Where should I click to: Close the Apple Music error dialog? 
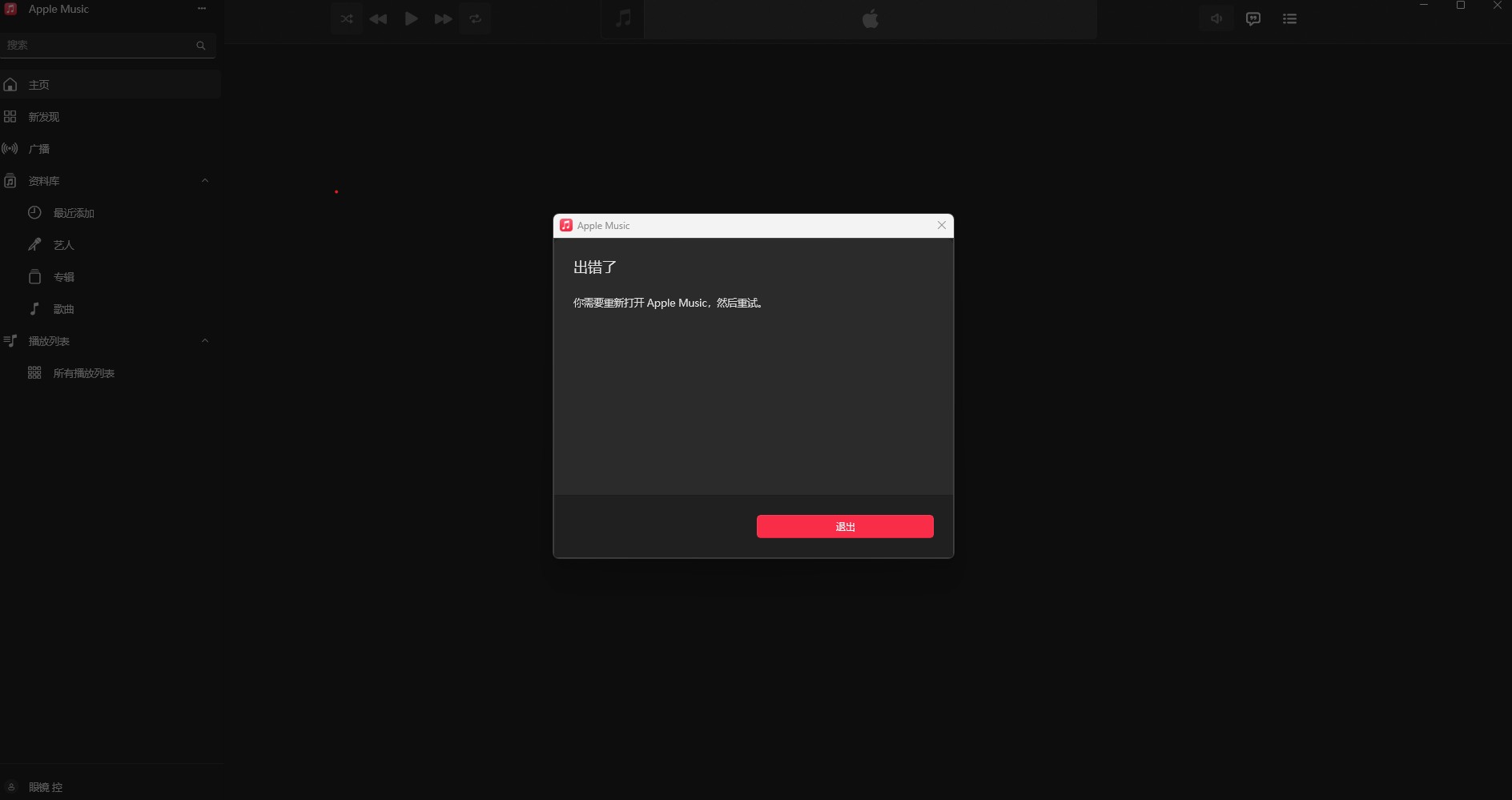point(942,225)
